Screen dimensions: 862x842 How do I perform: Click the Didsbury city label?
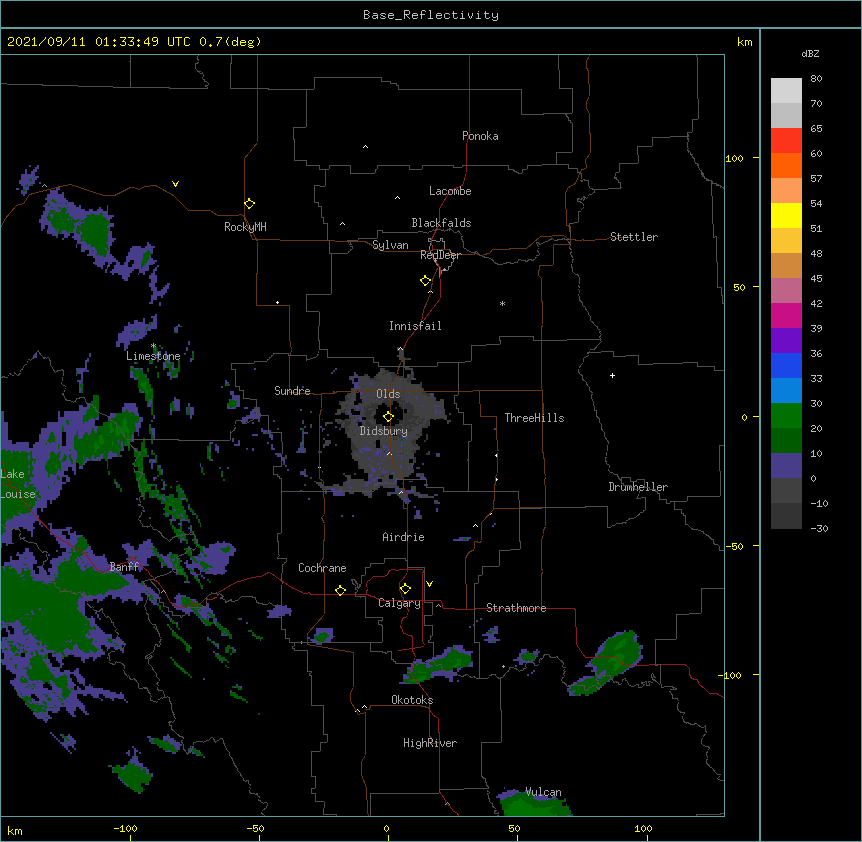tap(384, 431)
